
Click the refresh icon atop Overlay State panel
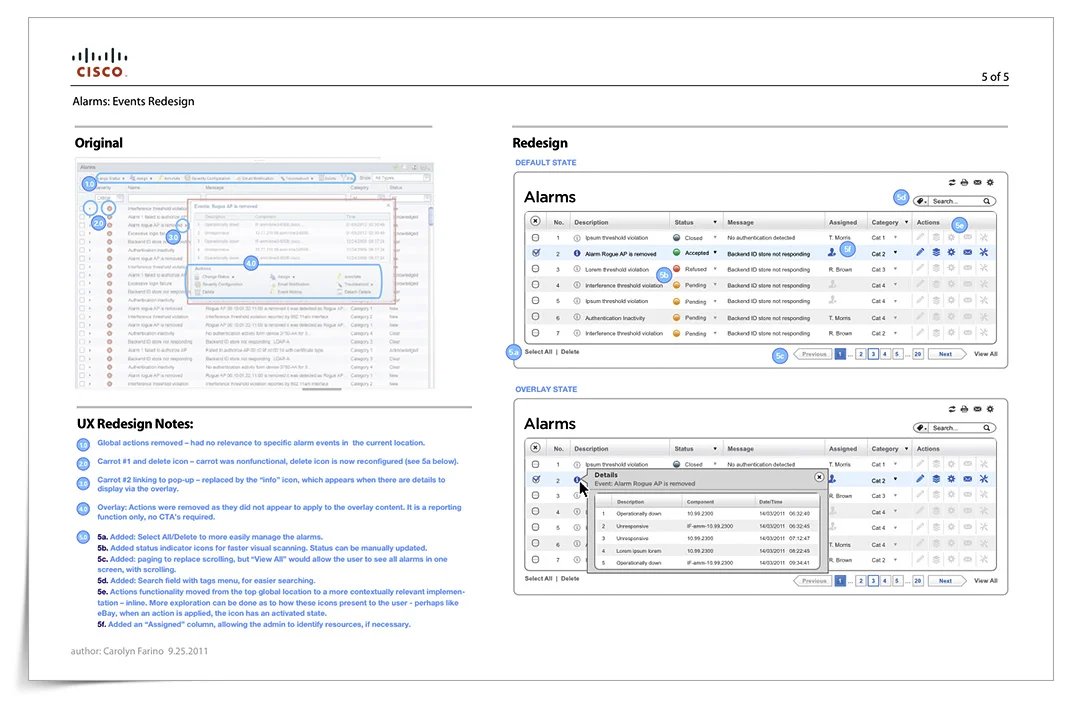pyautogui.click(x=952, y=409)
